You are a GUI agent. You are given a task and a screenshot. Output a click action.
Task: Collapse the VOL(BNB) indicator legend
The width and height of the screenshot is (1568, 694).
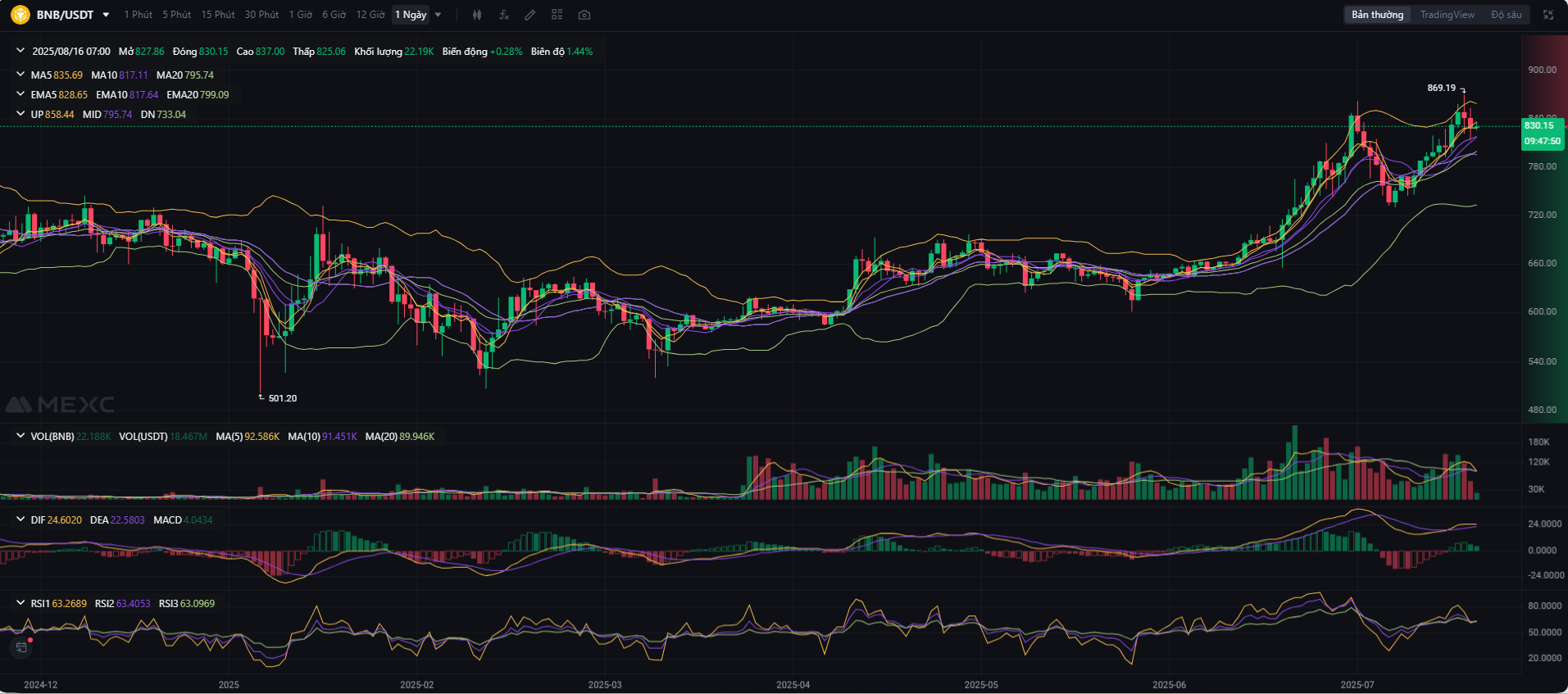click(x=20, y=436)
